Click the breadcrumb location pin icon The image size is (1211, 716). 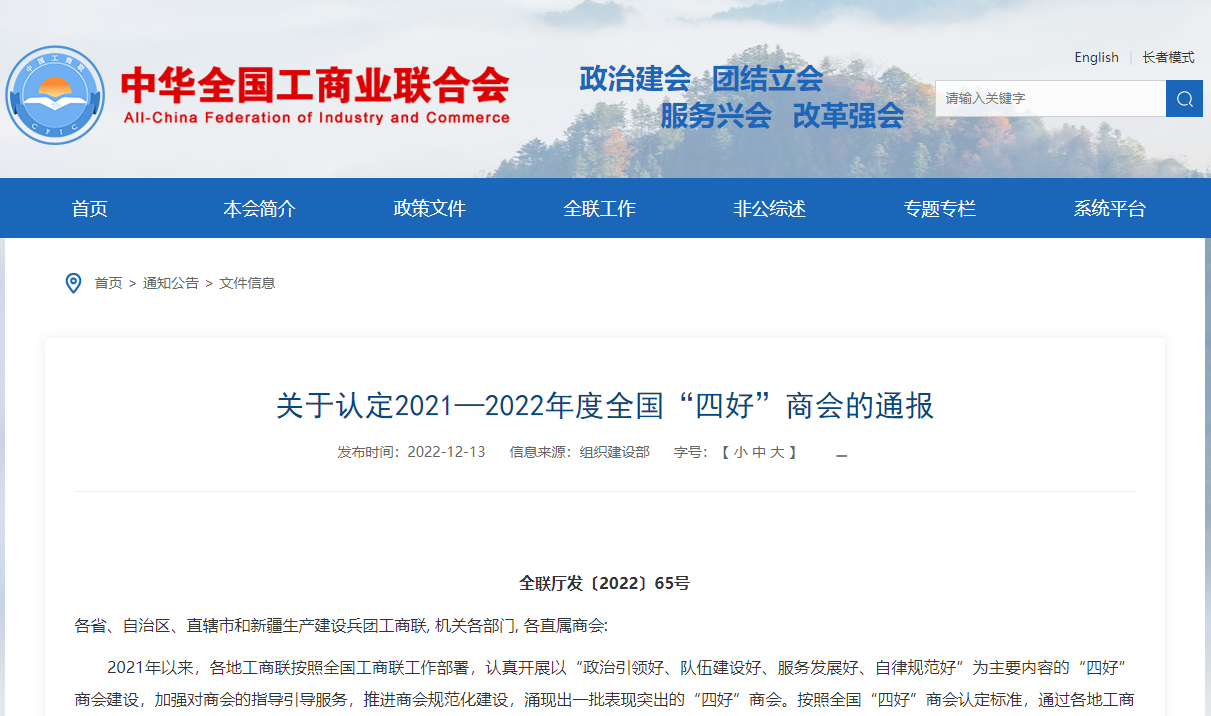point(73,283)
